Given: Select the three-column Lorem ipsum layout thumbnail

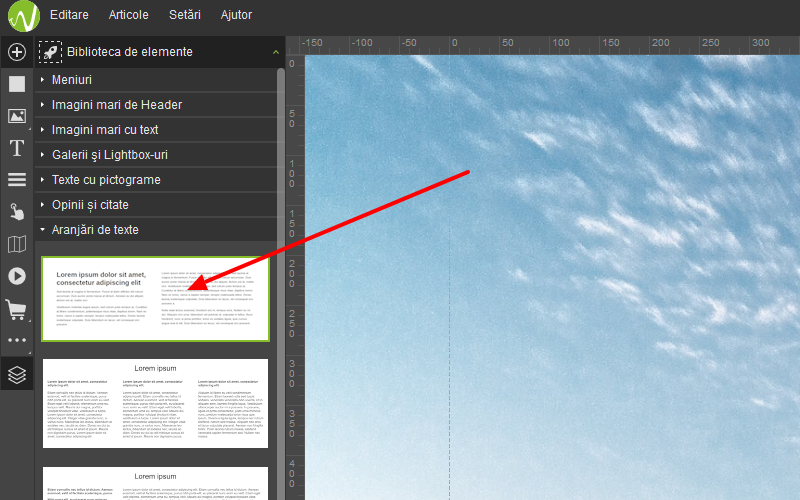Looking at the screenshot, I should coord(155,403).
